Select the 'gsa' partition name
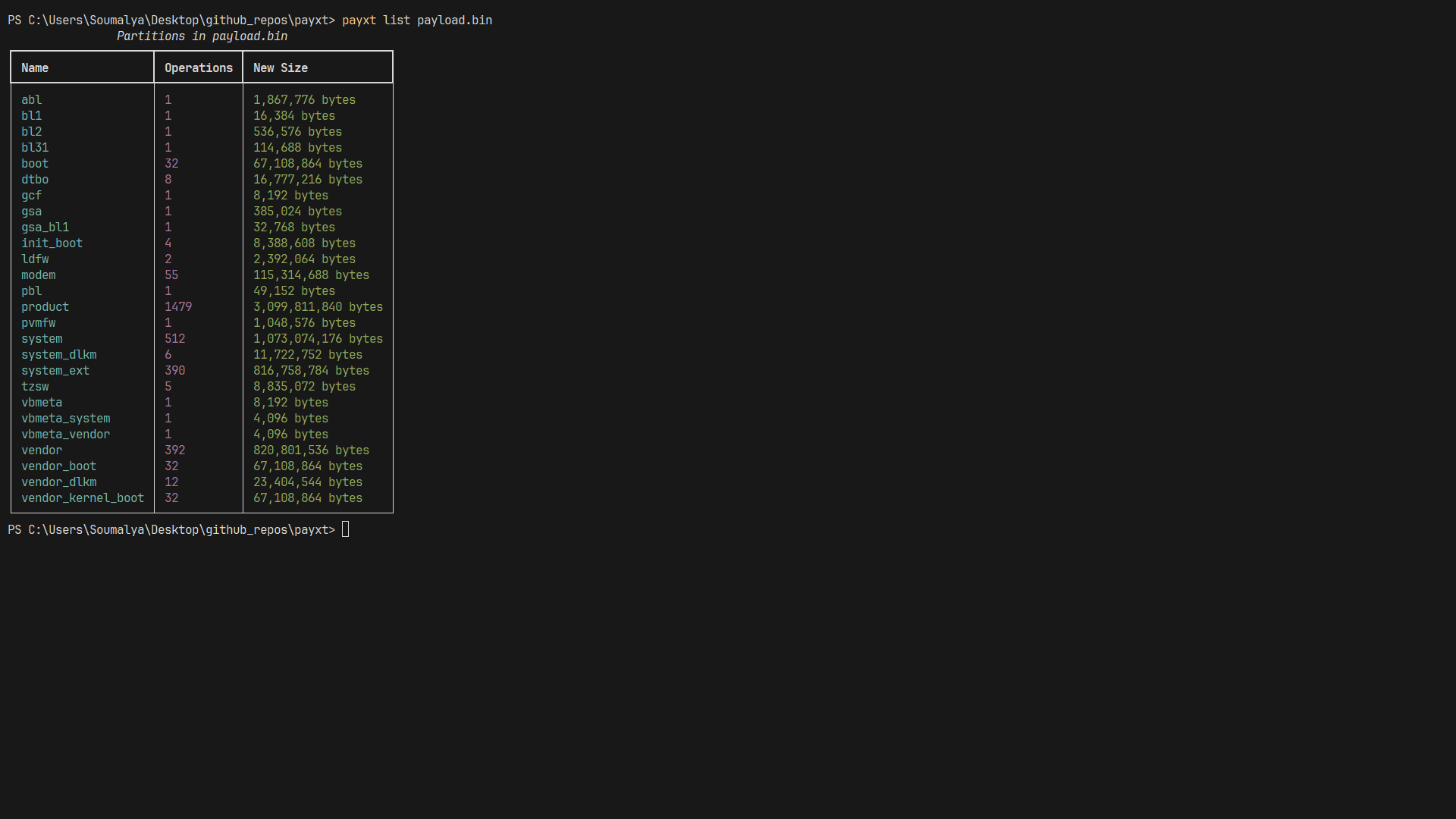 [32, 212]
